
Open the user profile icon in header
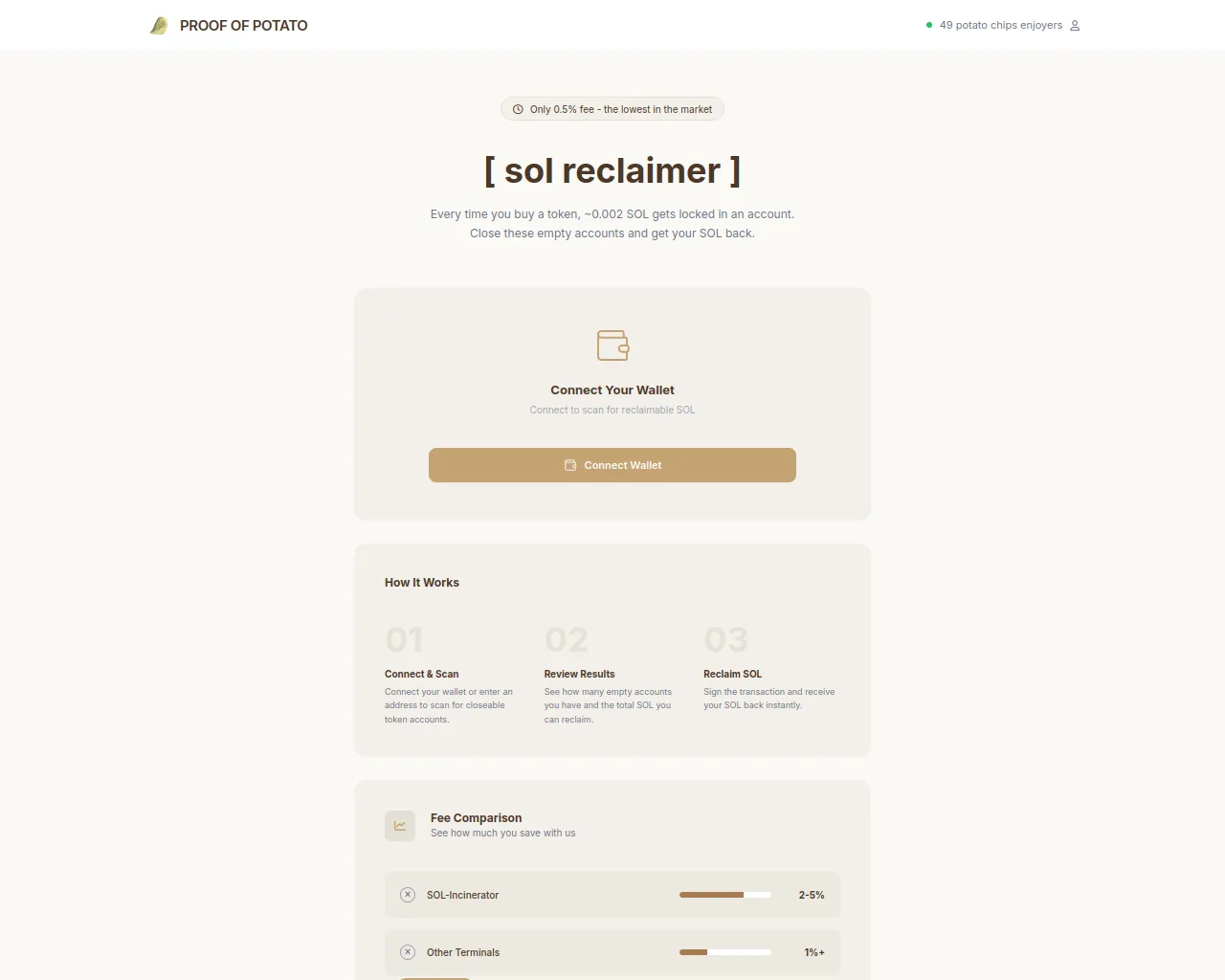[1075, 26]
